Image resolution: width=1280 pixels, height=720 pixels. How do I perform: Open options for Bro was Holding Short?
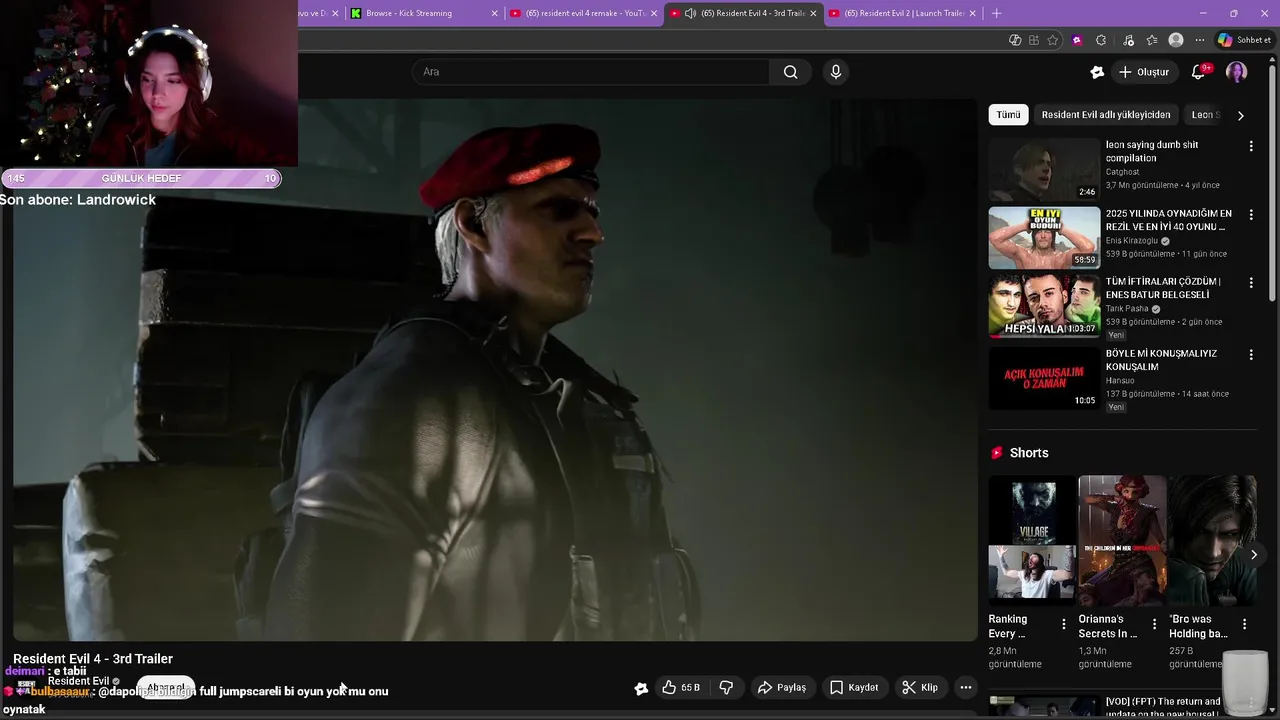[1244, 624]
